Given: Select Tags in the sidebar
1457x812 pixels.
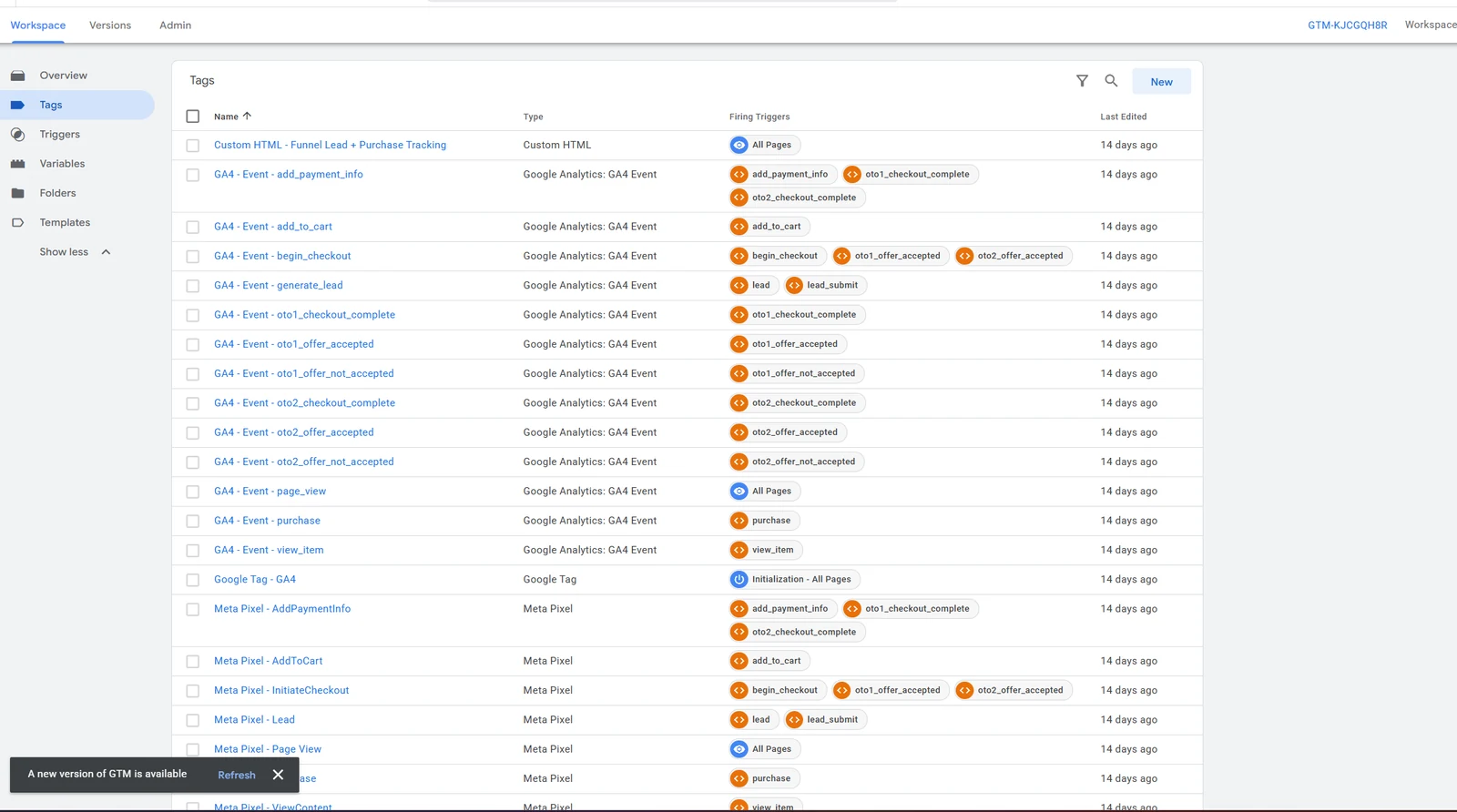Looking at the screenshot, I should [77, 105].
